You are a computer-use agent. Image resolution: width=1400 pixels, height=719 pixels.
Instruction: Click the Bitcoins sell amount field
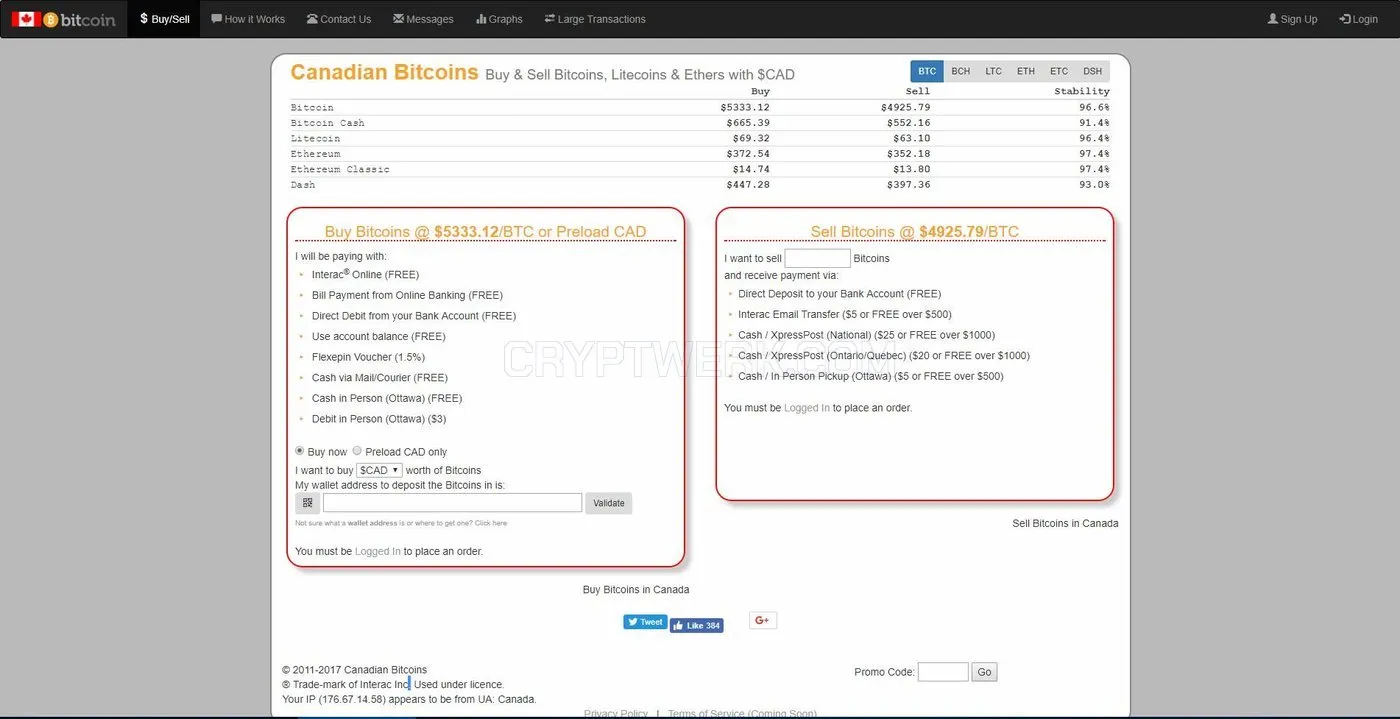tap(817, 258)
